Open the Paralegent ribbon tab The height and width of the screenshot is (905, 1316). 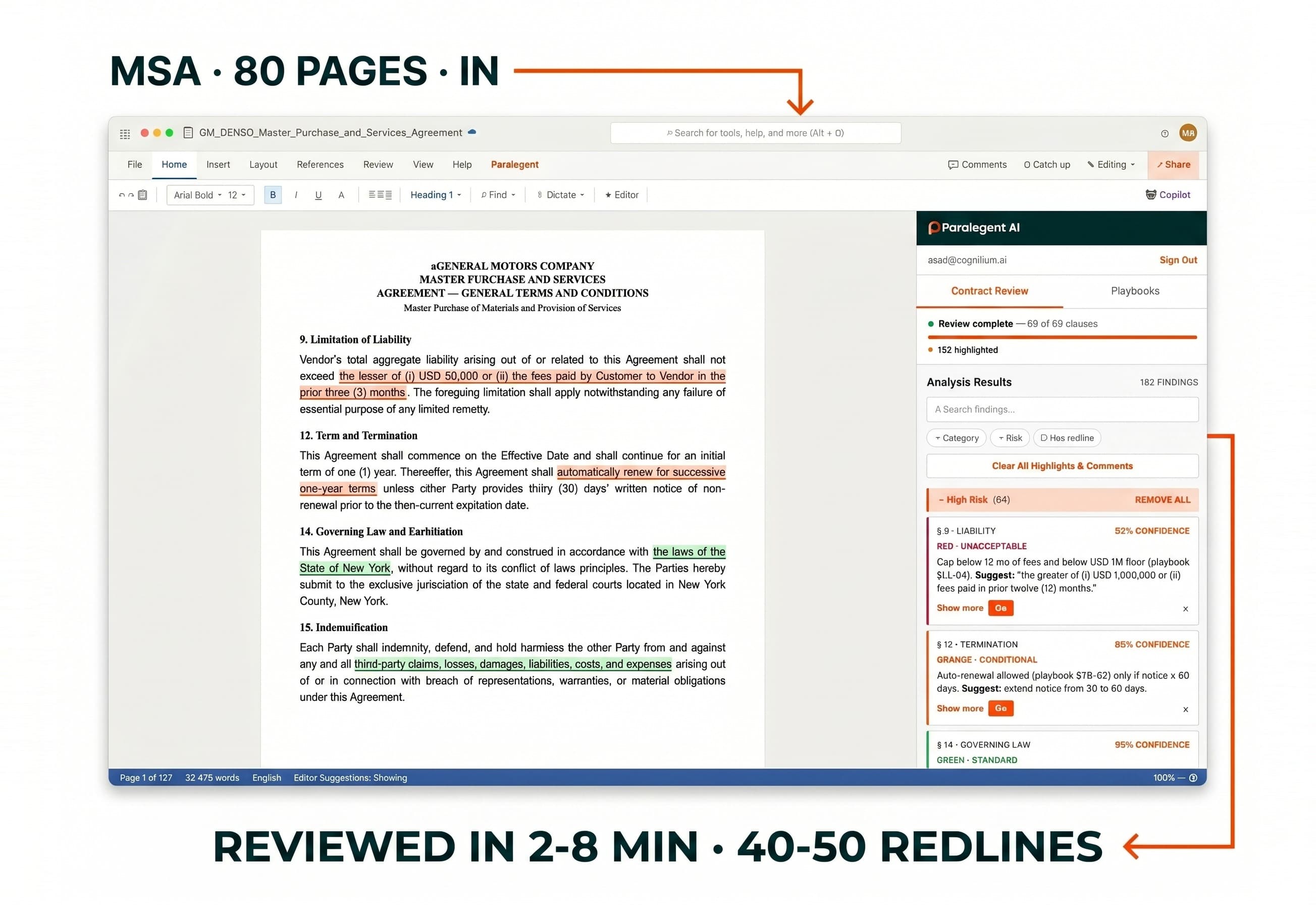[514, 165]
